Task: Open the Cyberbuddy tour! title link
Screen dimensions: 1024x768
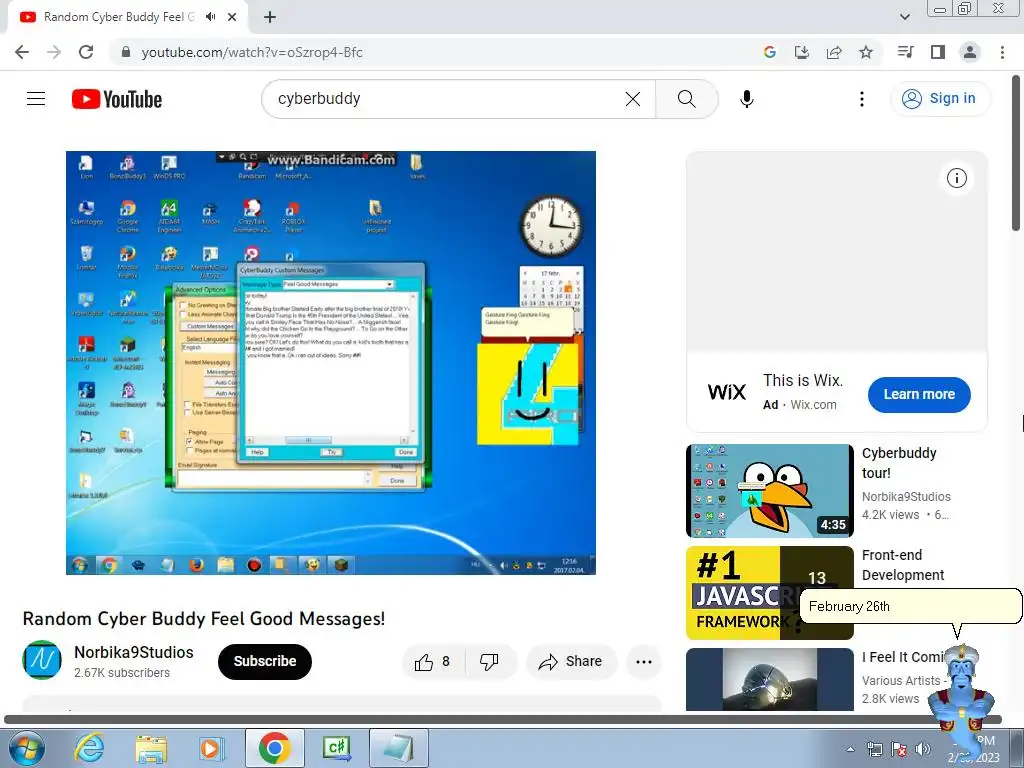Action: tap(899, 462)
